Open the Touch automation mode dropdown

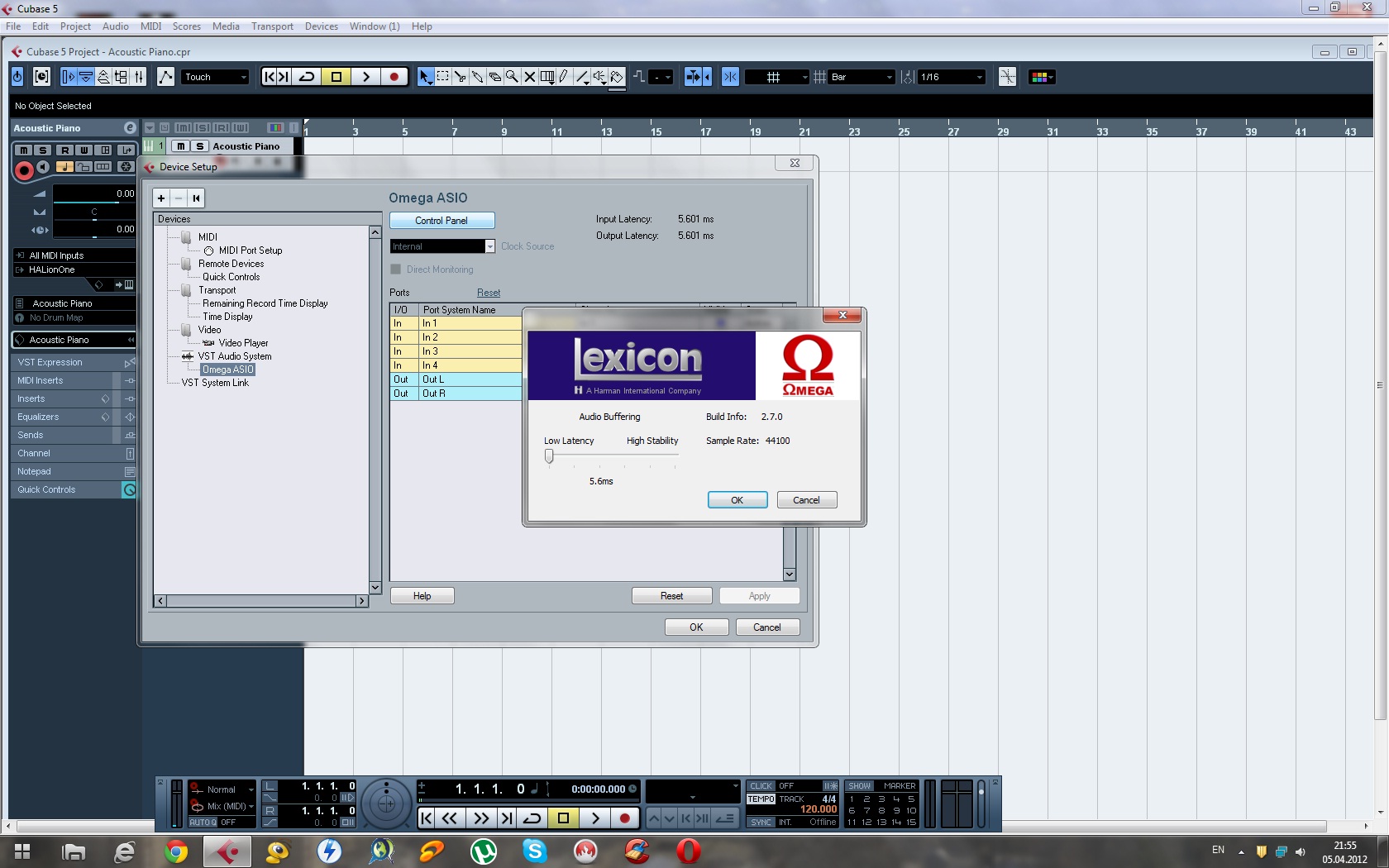coord(215,77)
